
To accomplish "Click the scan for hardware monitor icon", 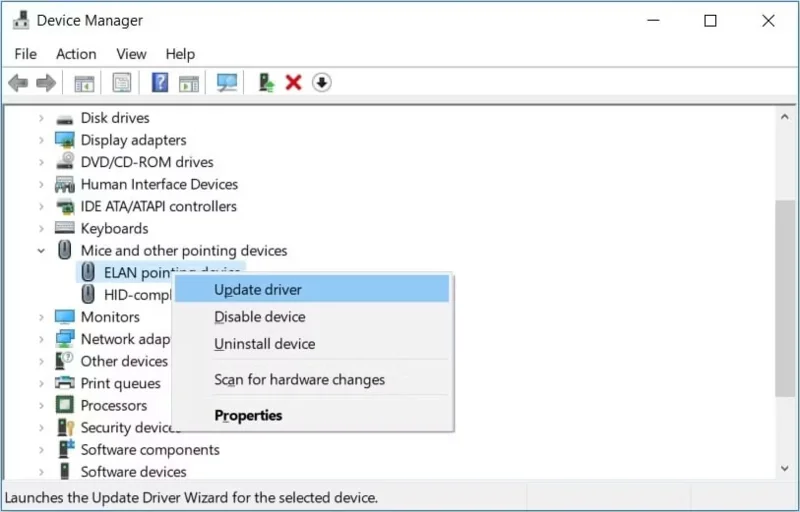I will [227, 83].
